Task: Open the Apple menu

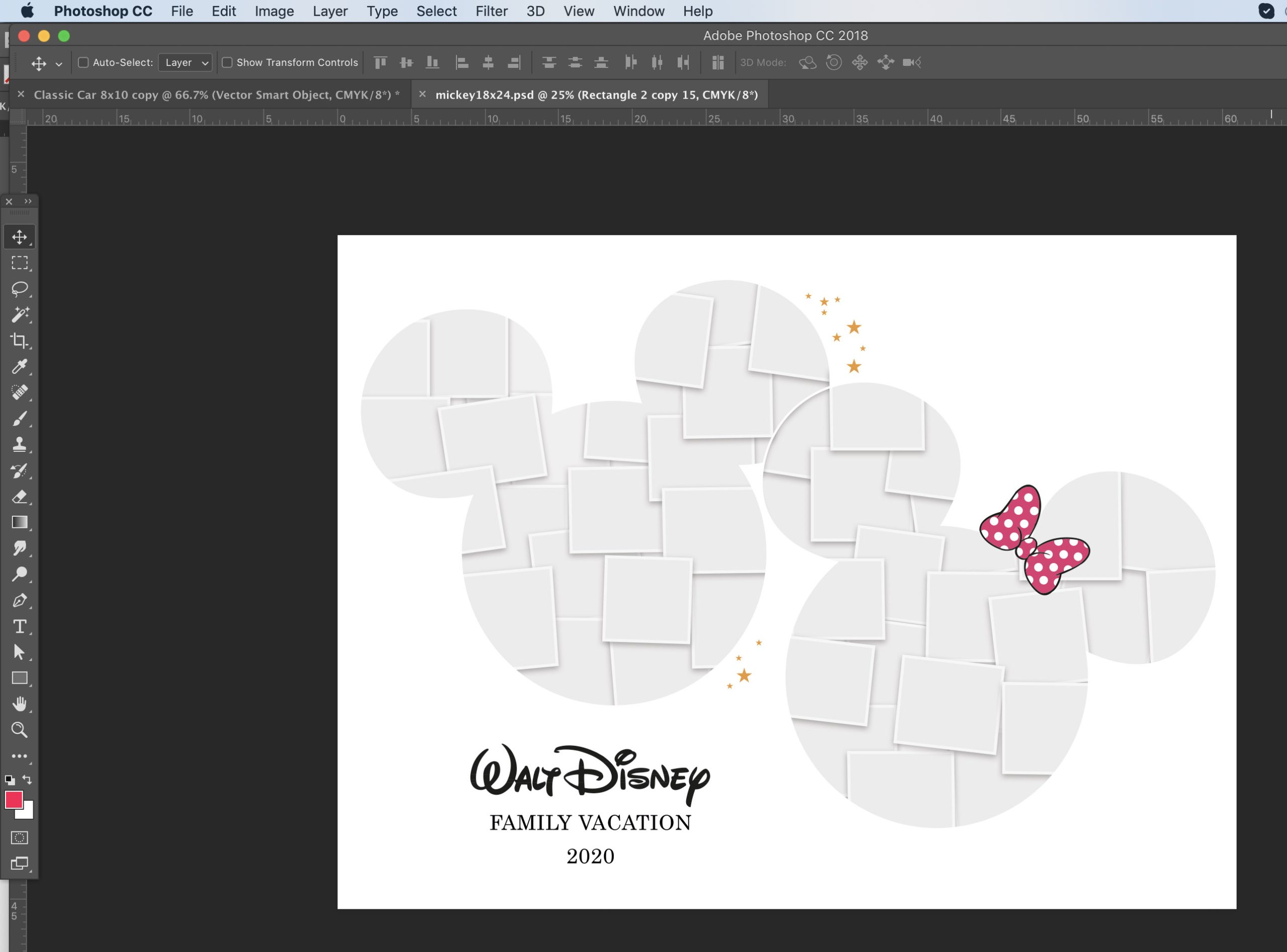Action: coord(27,11)
